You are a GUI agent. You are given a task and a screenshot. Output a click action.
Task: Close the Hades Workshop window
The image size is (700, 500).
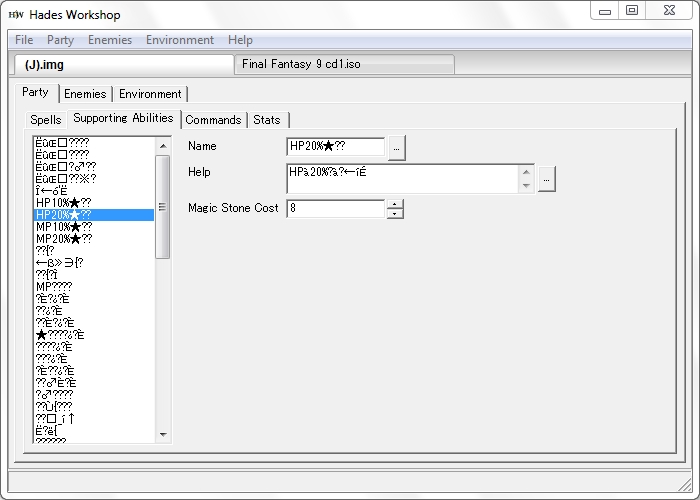669,11
